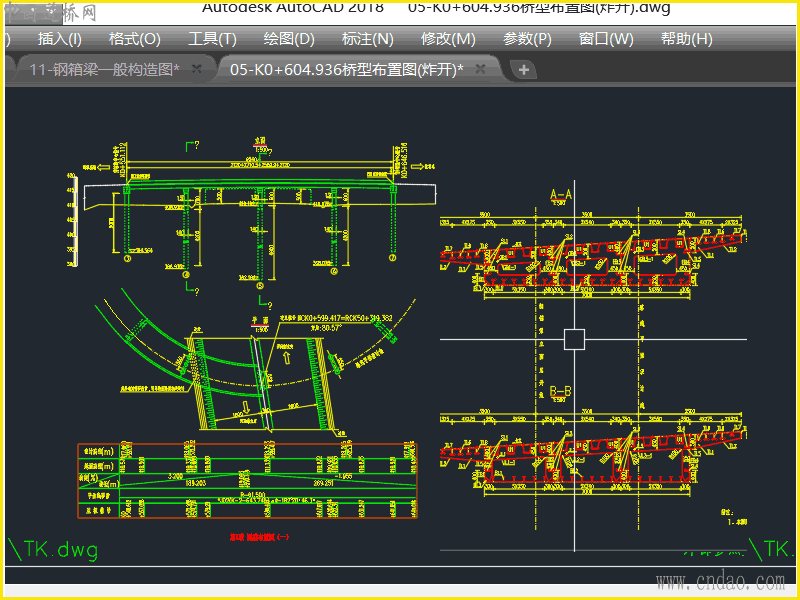Image resolution: width=800 pixels, height=600 pixels.
Task: Select the 05-K0+604.936桥型布置图 drawing tab
Action: pyautogui.click(x=346, y=69)
